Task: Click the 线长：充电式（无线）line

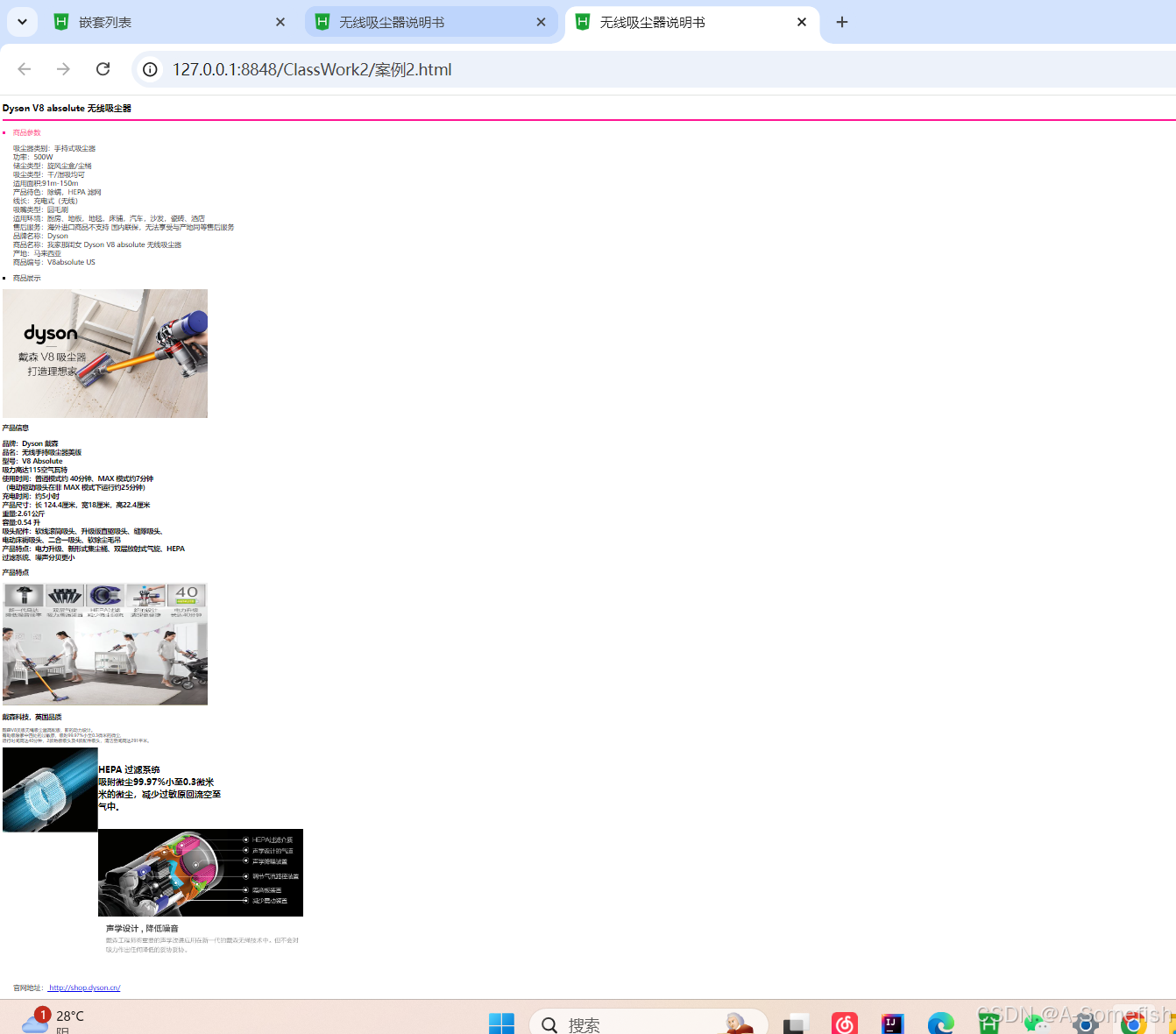Action: [x=46, y=201]
